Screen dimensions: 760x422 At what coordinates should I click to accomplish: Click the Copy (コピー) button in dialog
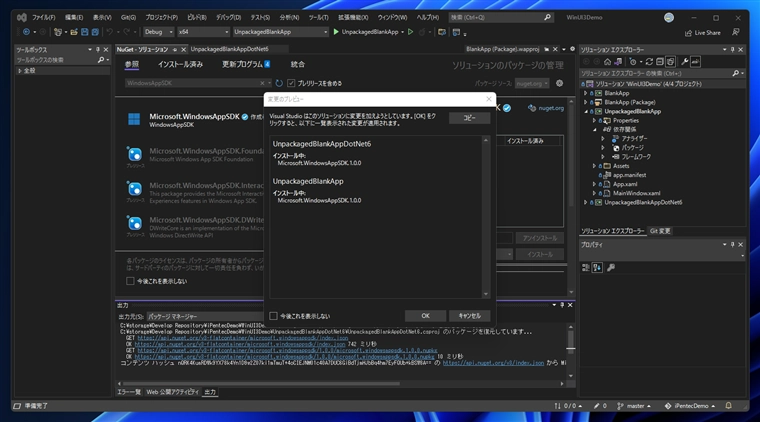(469, 118)
